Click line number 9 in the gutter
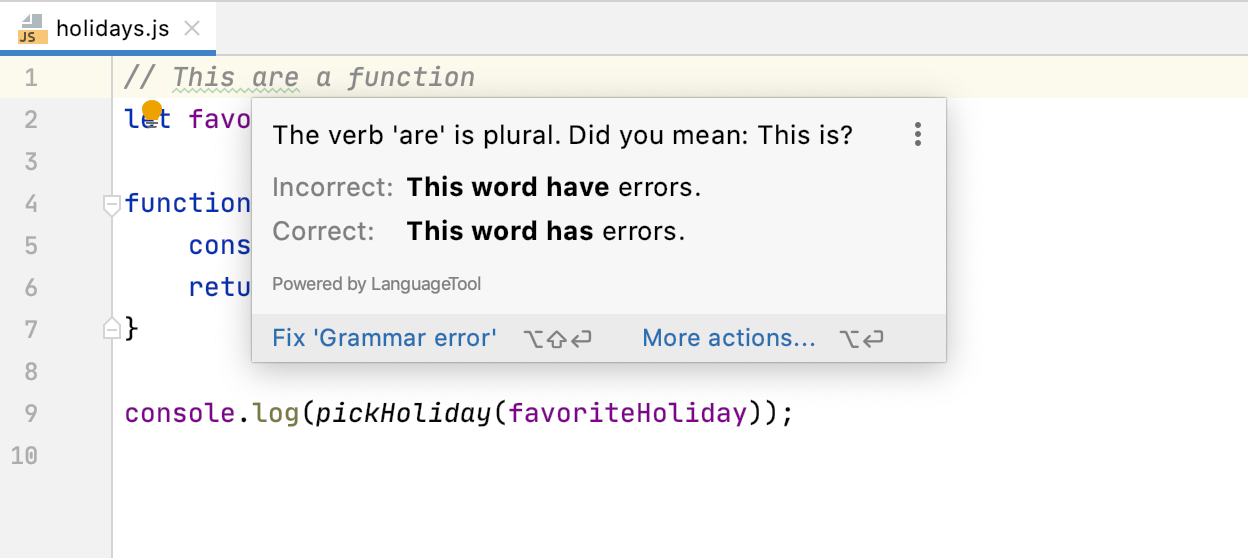 click(x=29, y=413)
